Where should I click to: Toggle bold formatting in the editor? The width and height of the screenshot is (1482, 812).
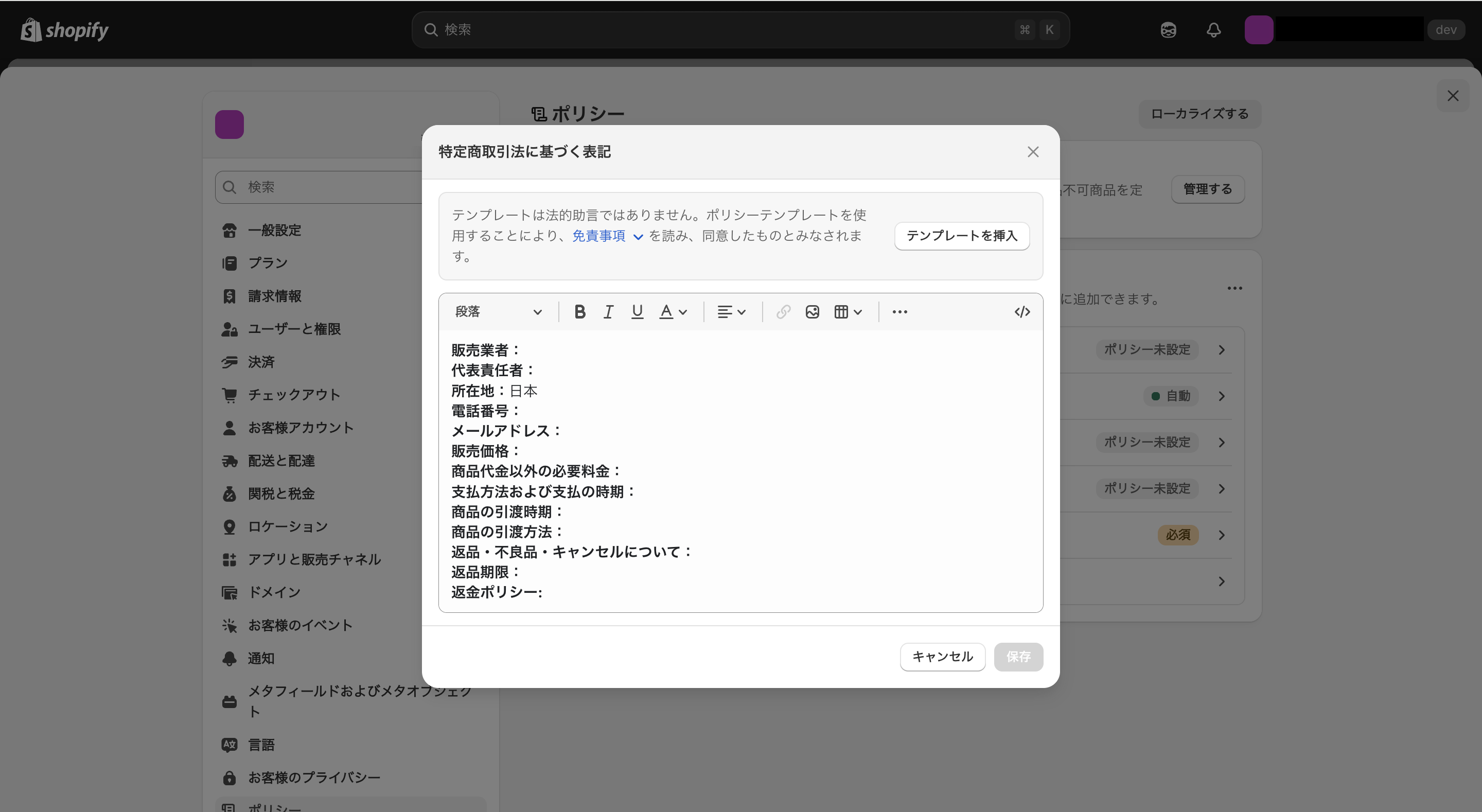[x=579, y=312]
